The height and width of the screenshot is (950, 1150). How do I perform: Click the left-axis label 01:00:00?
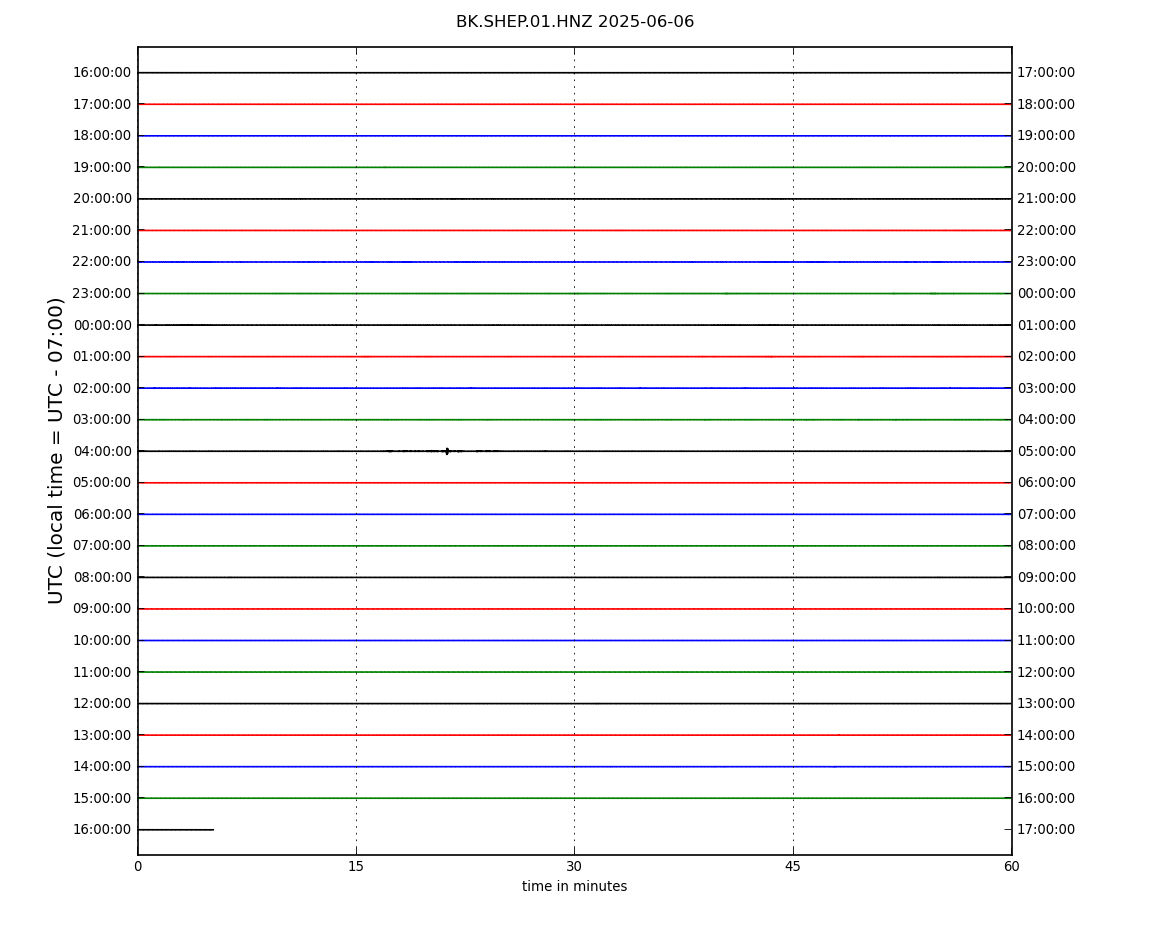[102, 357]
